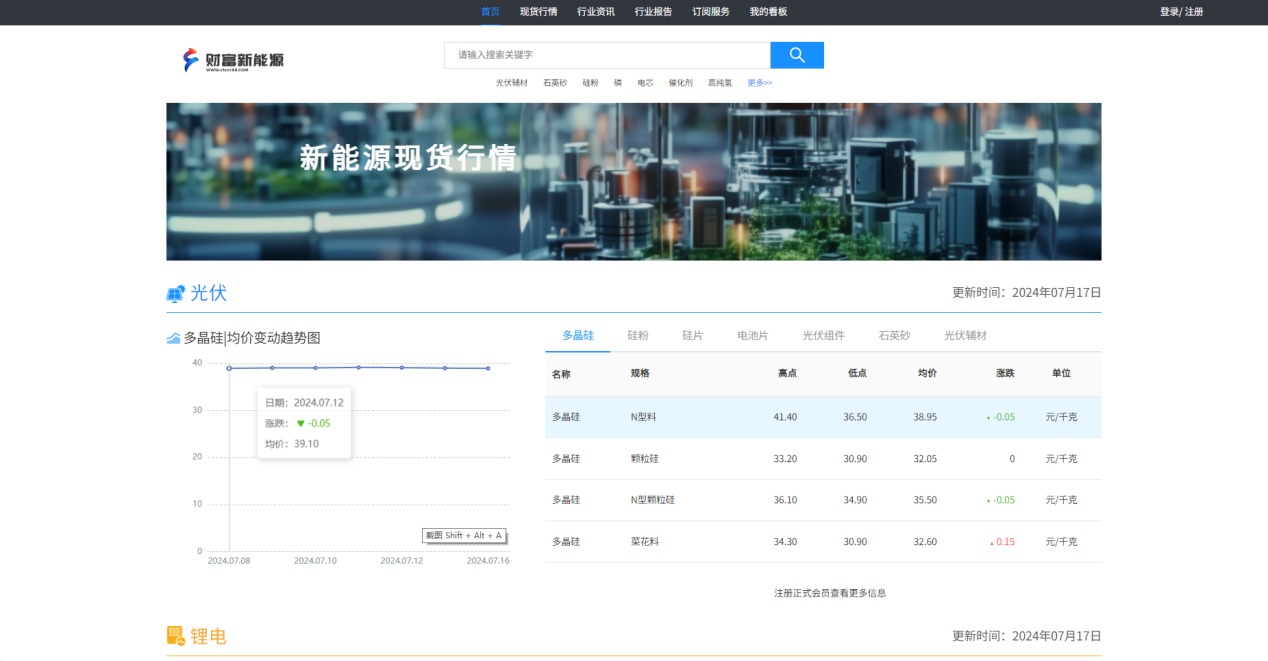The width and height of the screenshot is (1268, 661).
Task: Click the 36.10 high price value
Action: pyautogui.click(x=785, y=500)
